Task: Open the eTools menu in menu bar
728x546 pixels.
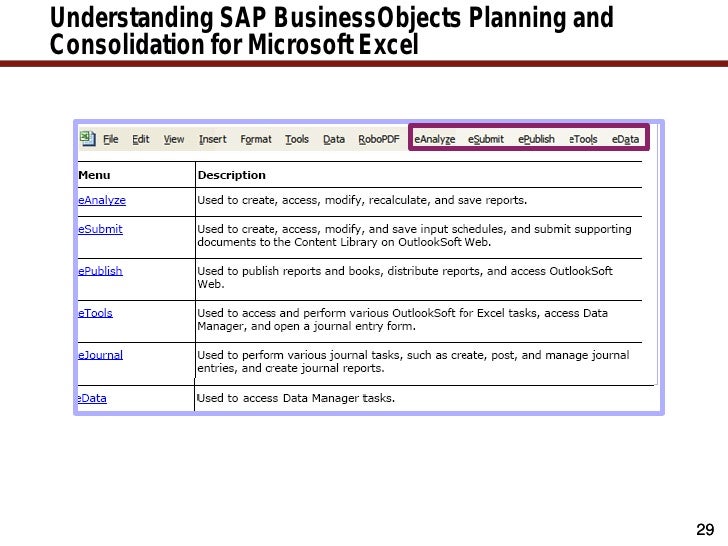Action: tap(583, 139)
